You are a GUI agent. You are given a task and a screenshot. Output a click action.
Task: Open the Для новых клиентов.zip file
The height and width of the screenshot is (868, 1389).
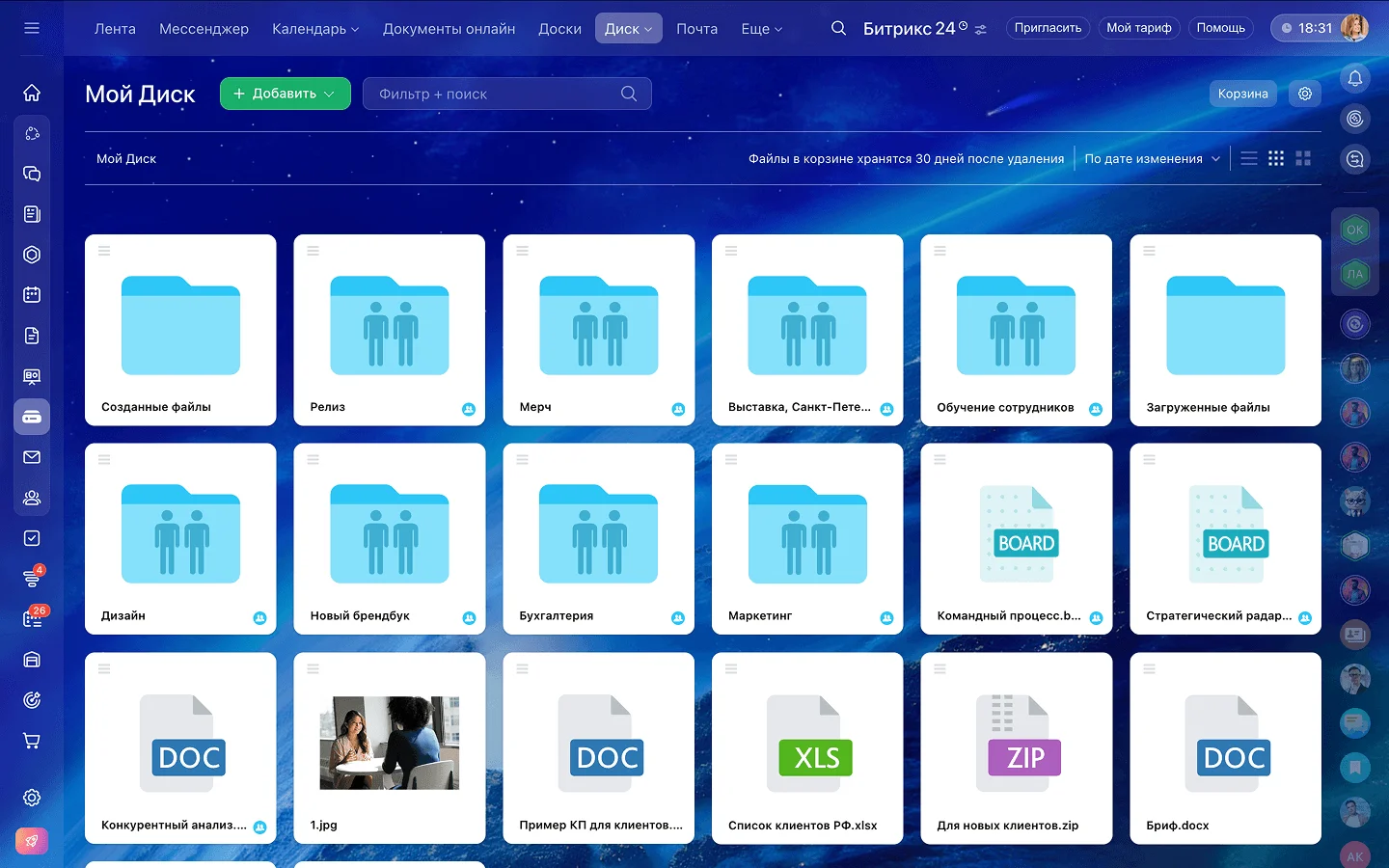coord(1017,747)
